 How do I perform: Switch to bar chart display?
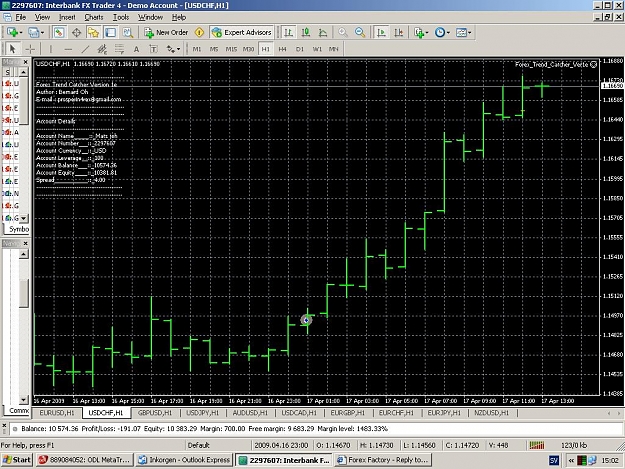pyautogui.click(x=288, y=33)
